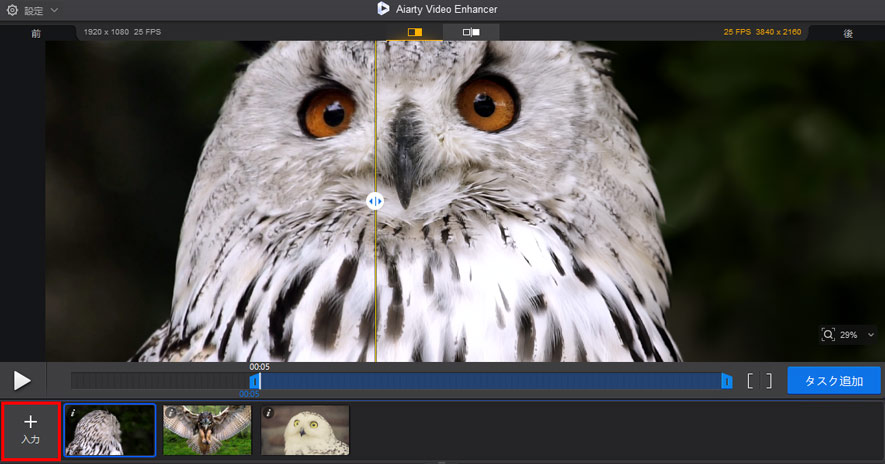The width and height of the screenshot is (885, 464).
Task: Show info for the snowy owl clip
Action: (x=269, y=413)
